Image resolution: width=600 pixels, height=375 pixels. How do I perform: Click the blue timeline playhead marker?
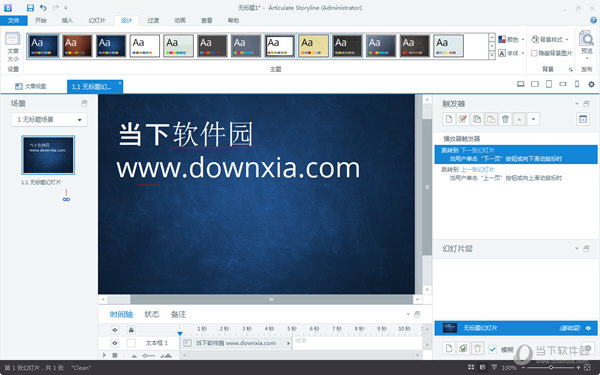(x=180, y=334)
